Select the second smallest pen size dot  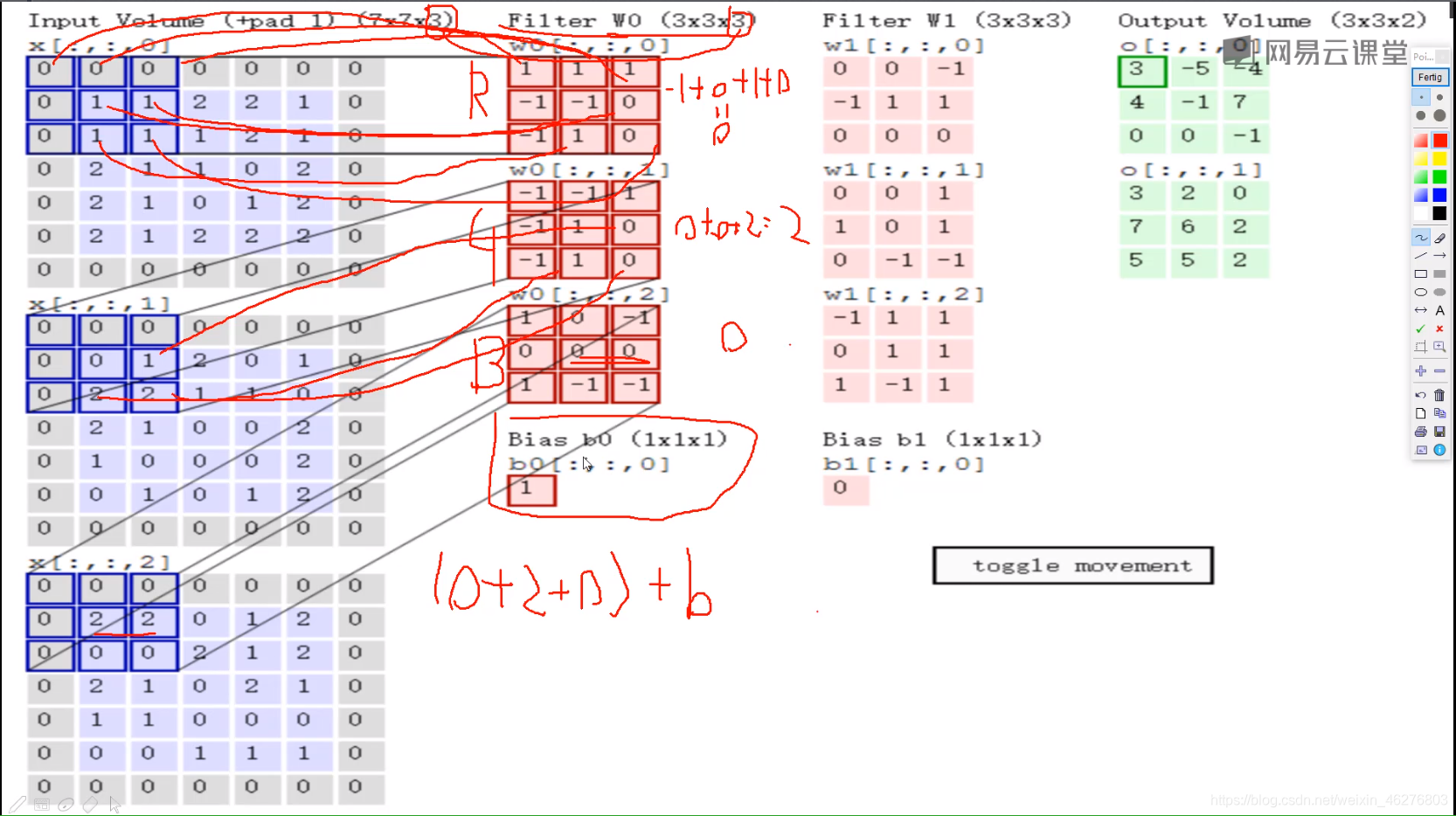pos(1439,97)
